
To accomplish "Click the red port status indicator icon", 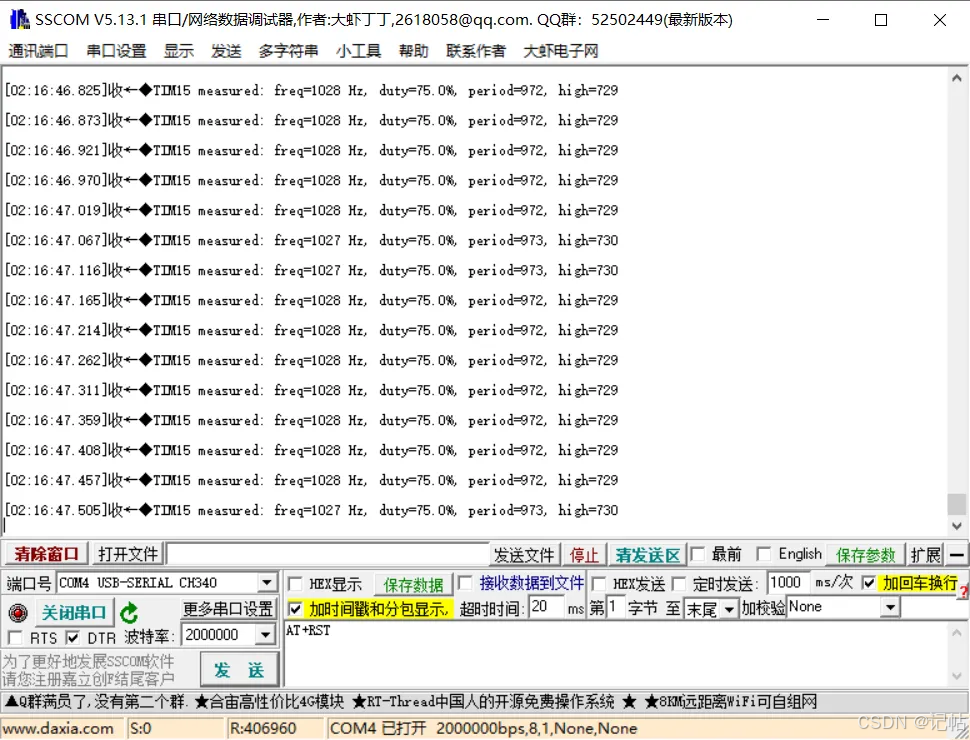I will [18, 613].
